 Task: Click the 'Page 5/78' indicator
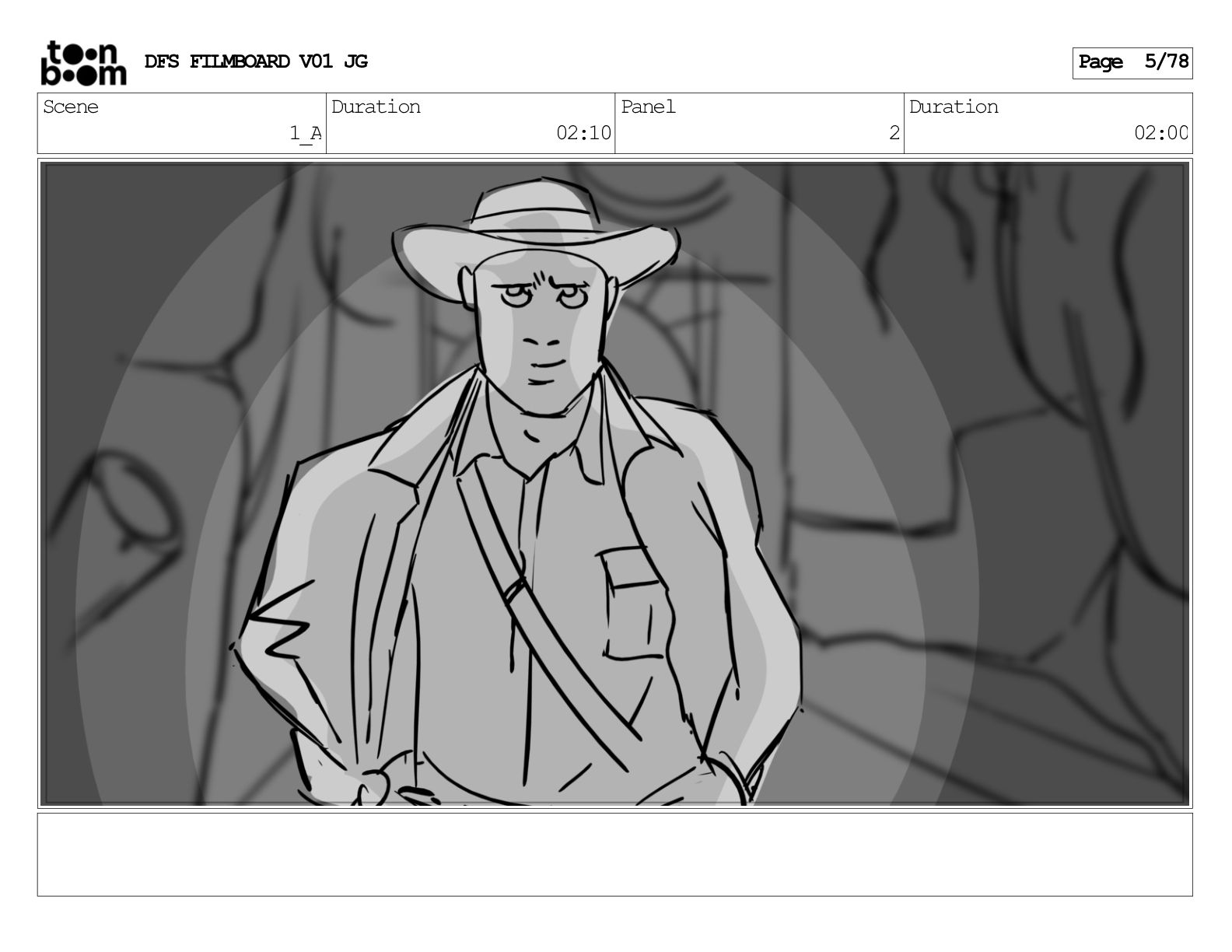(1132, 62)
